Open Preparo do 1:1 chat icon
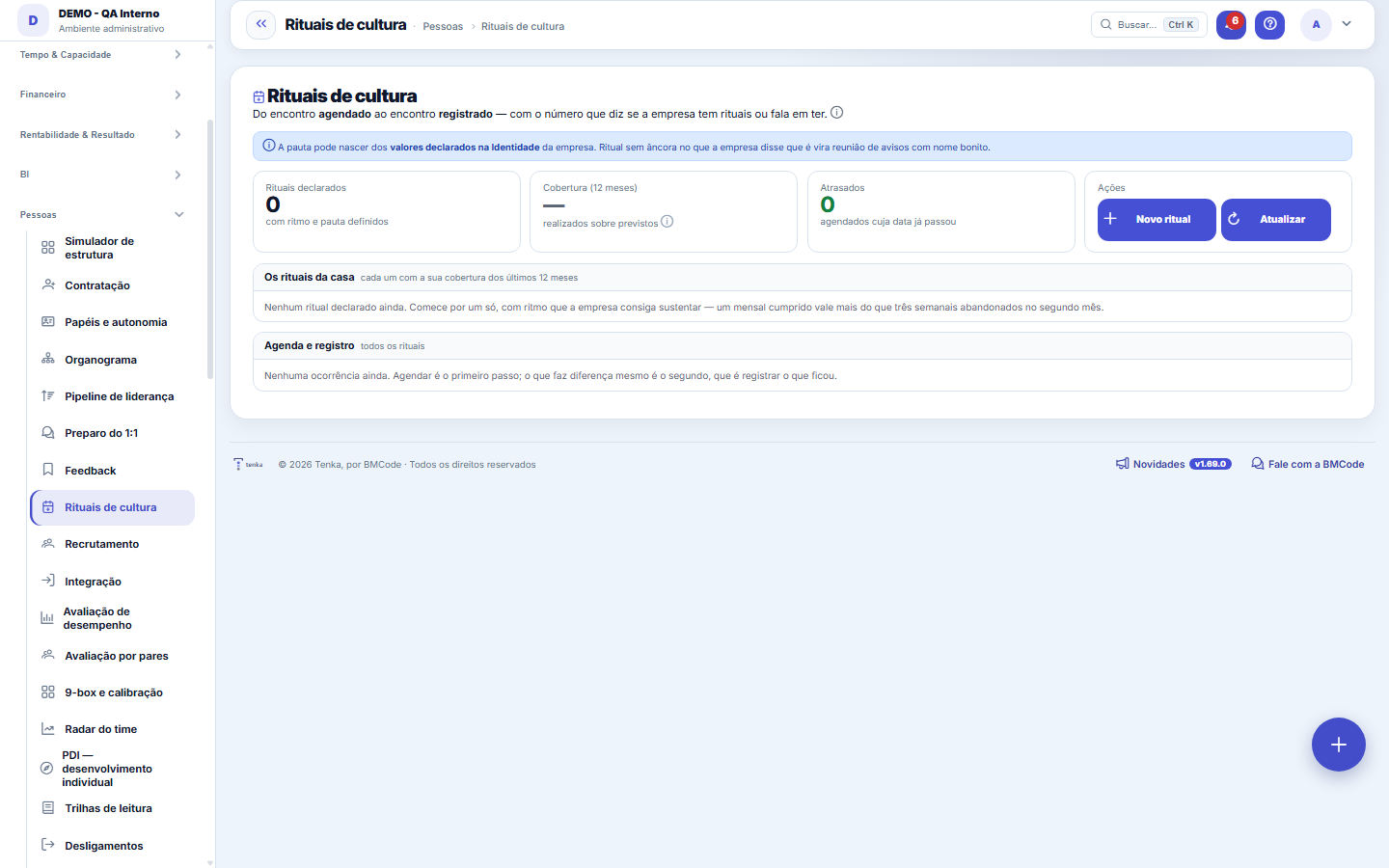 (48, 433)
